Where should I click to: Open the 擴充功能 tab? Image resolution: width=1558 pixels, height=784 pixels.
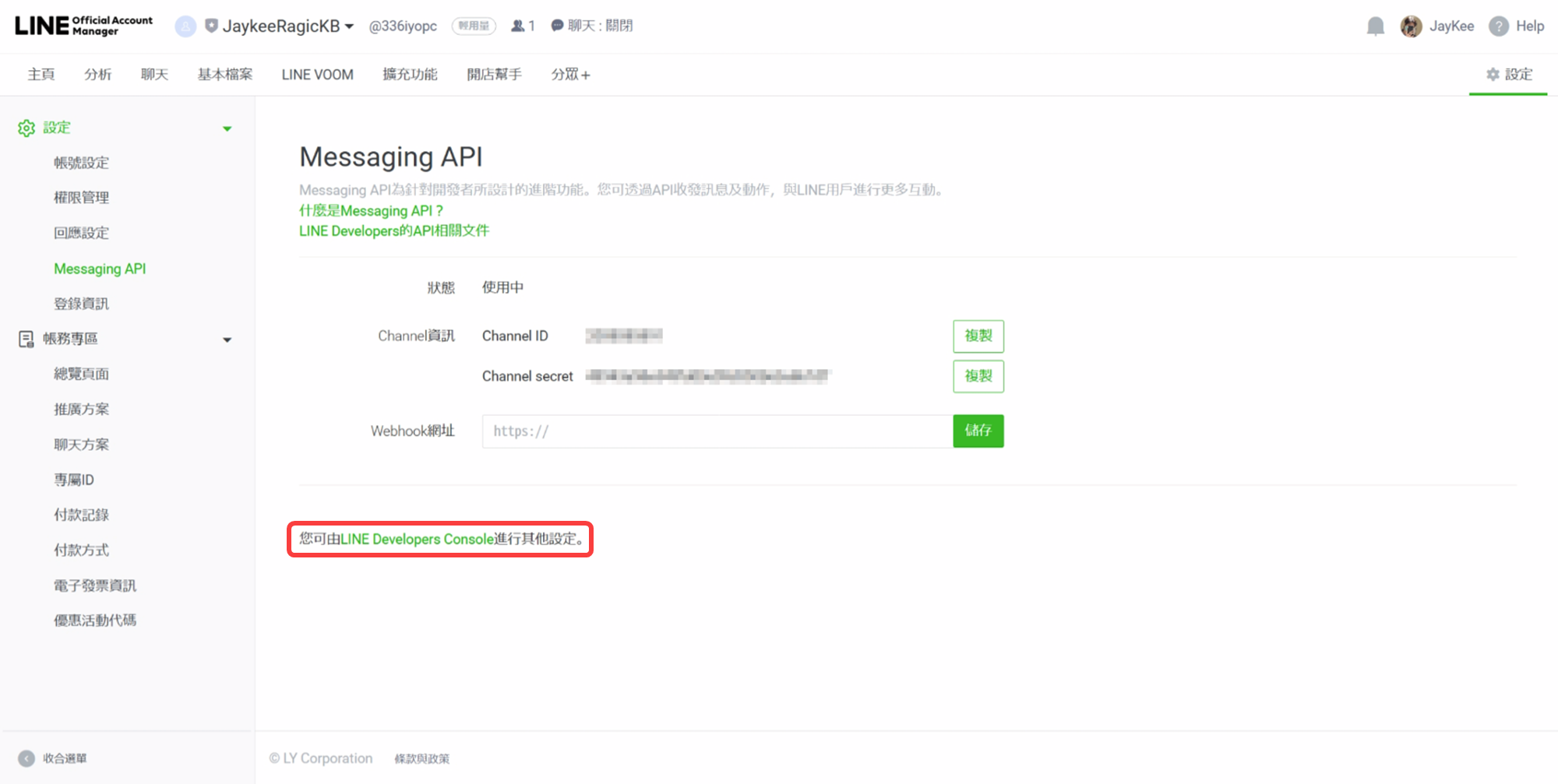(410, 75)
